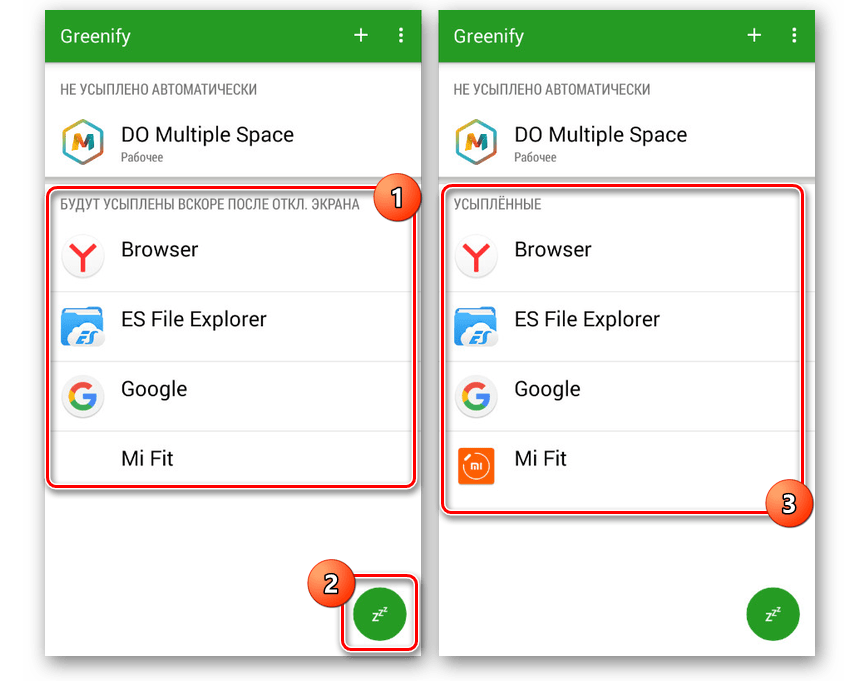Screen dimensions: 846x681
Task: Tap the orange Mi Fit icon
Action: (476, 466)
